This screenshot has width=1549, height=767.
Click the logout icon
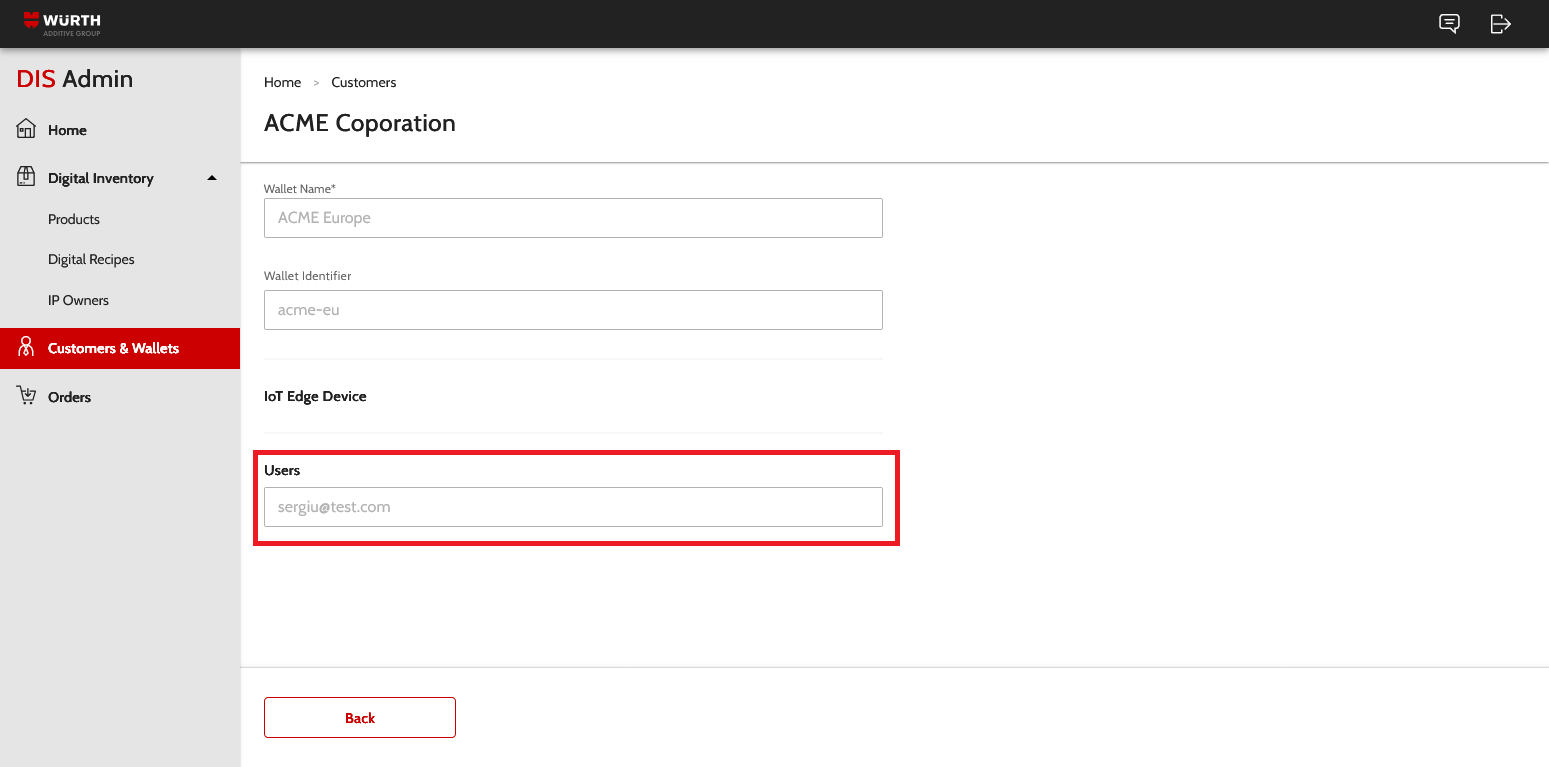coord(1500,24)
